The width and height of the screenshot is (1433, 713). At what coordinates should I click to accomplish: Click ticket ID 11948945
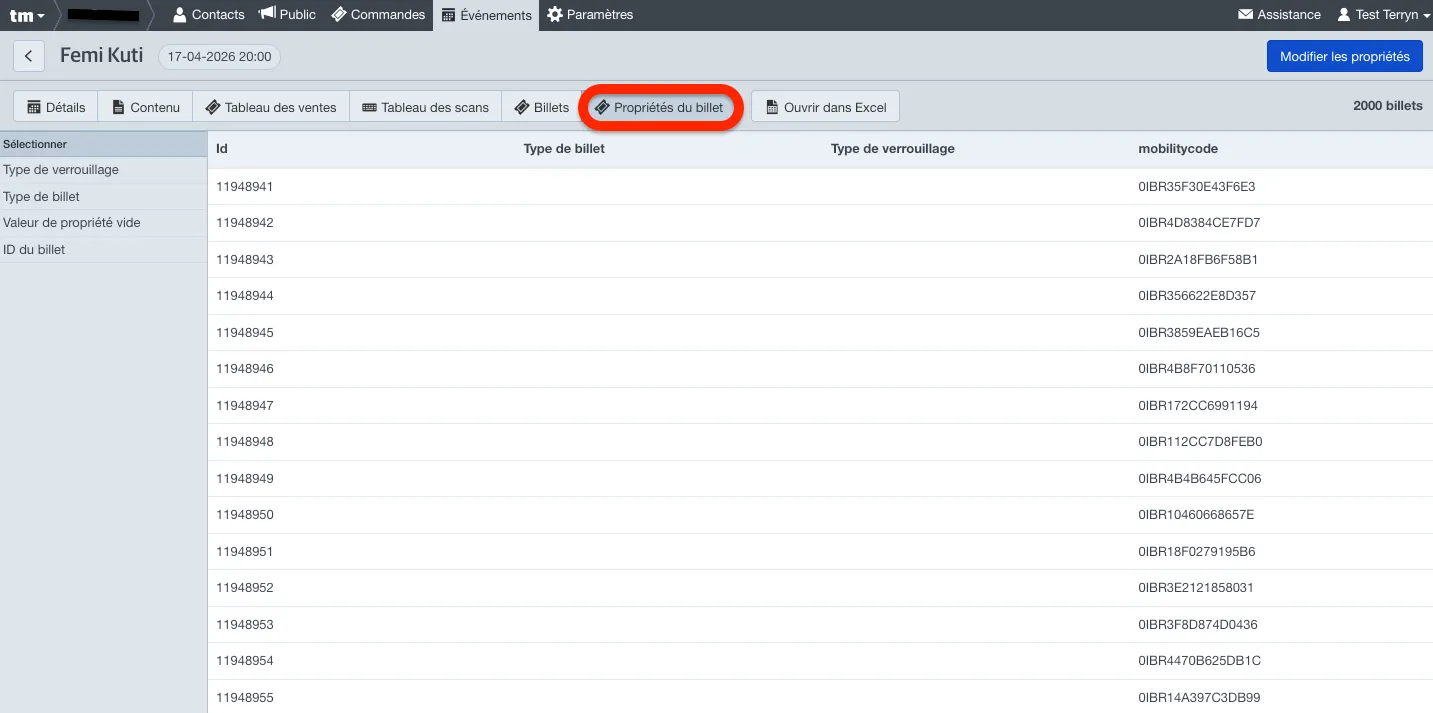(245, 333)
